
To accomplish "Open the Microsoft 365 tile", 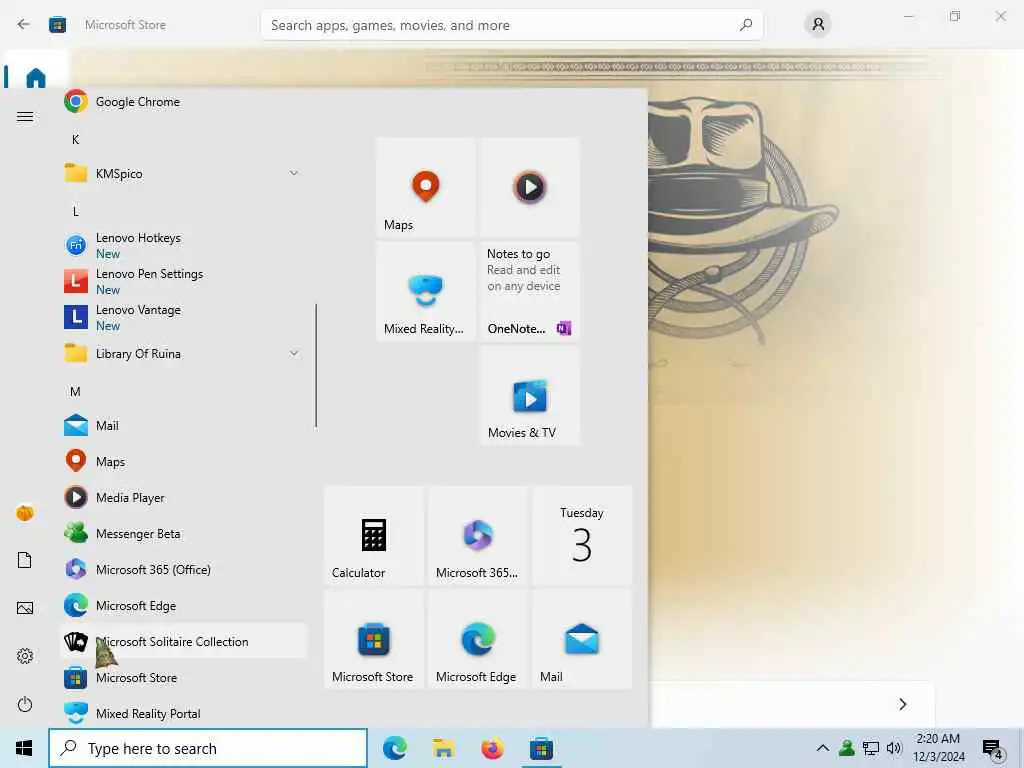I will tap(478, 536).
